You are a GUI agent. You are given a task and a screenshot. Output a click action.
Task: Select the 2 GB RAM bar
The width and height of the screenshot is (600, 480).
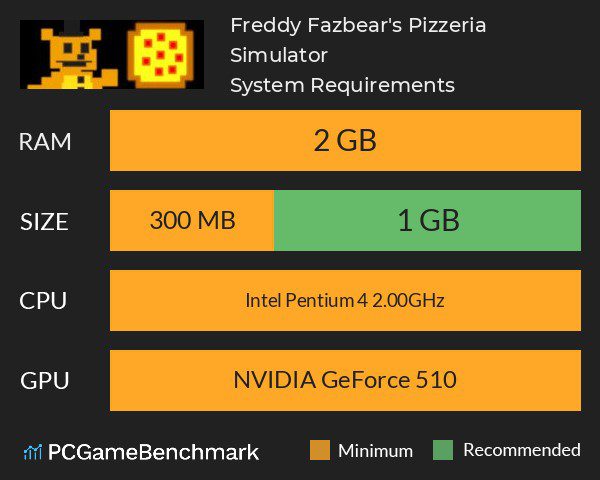pos(345,141)
